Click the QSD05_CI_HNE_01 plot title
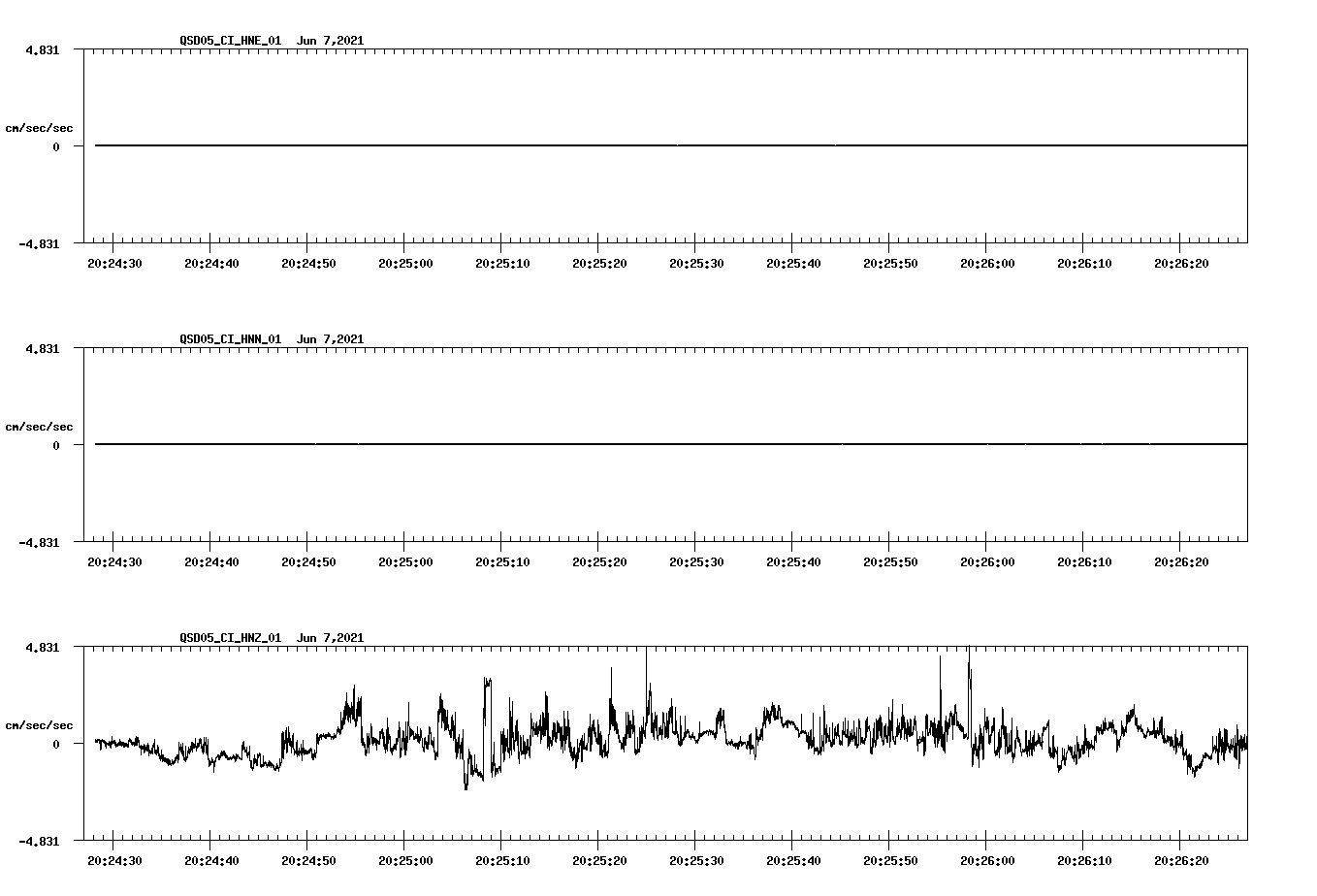The image size is (1317, 896). pyautogui.click(x=272, y=41)
